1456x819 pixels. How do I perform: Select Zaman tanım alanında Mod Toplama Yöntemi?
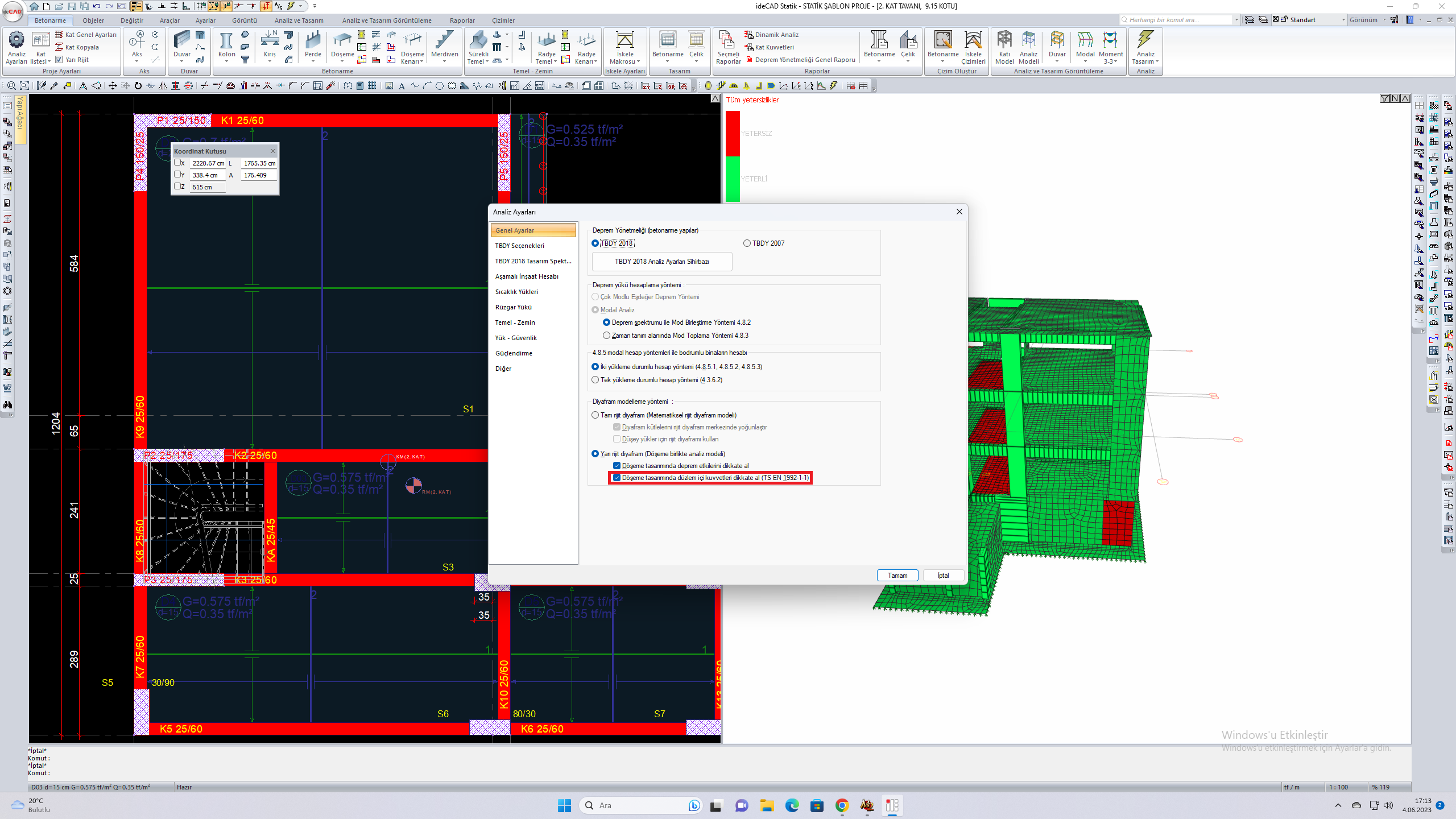pos(606,336)
